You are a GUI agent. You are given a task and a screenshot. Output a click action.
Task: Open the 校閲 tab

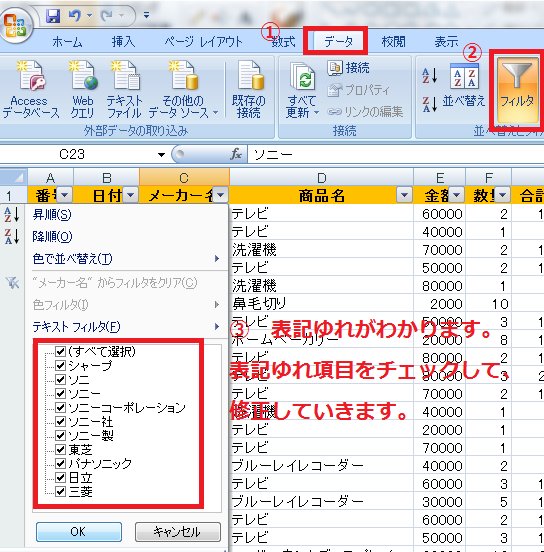[394, 42]
